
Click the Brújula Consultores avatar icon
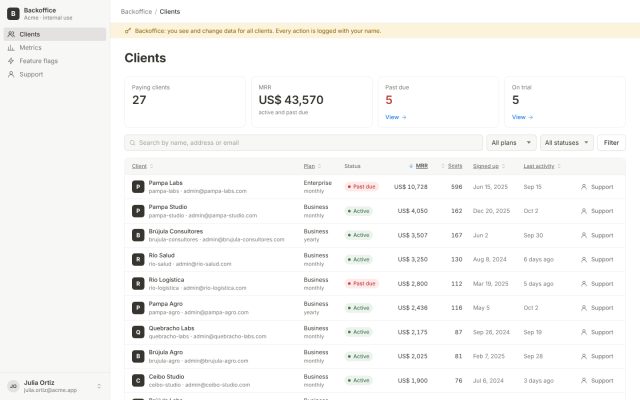(138, 236)
